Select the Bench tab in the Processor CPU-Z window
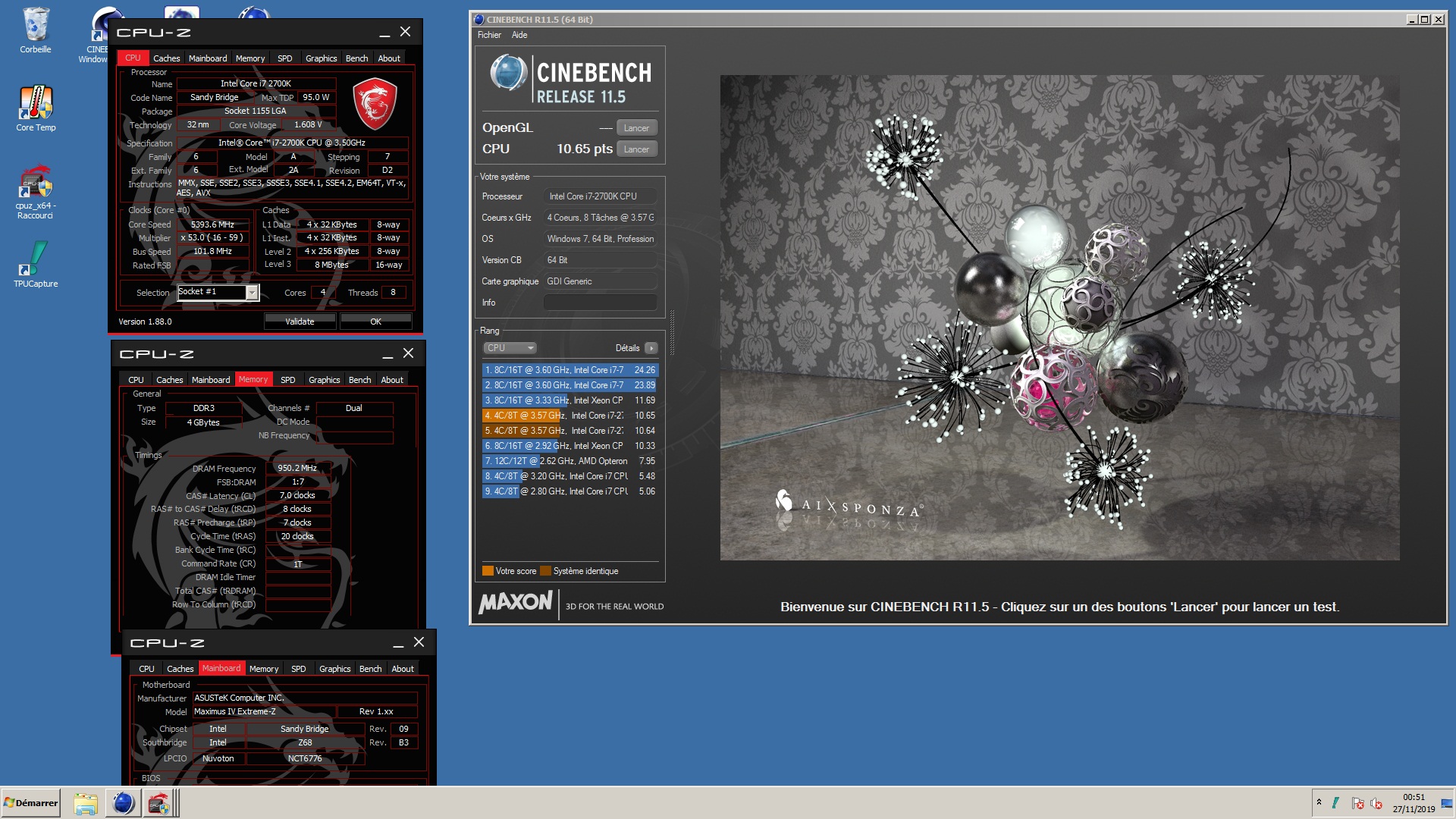Image resolution: width=1456 pixels, height=819 pixels. pos(357,58)
